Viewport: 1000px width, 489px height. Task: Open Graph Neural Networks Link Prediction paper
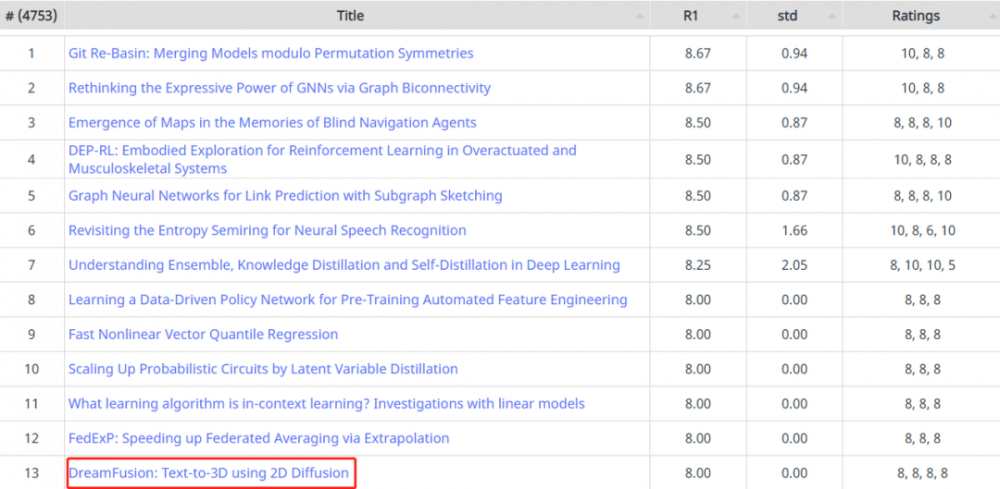click(x=285, y=195)
